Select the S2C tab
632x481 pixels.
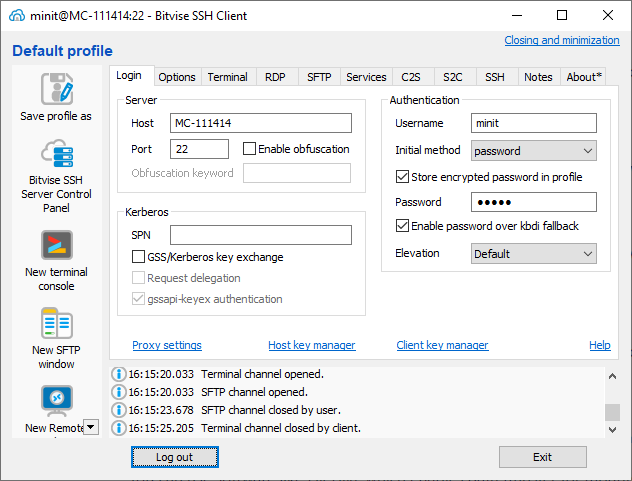pos(453,77)
